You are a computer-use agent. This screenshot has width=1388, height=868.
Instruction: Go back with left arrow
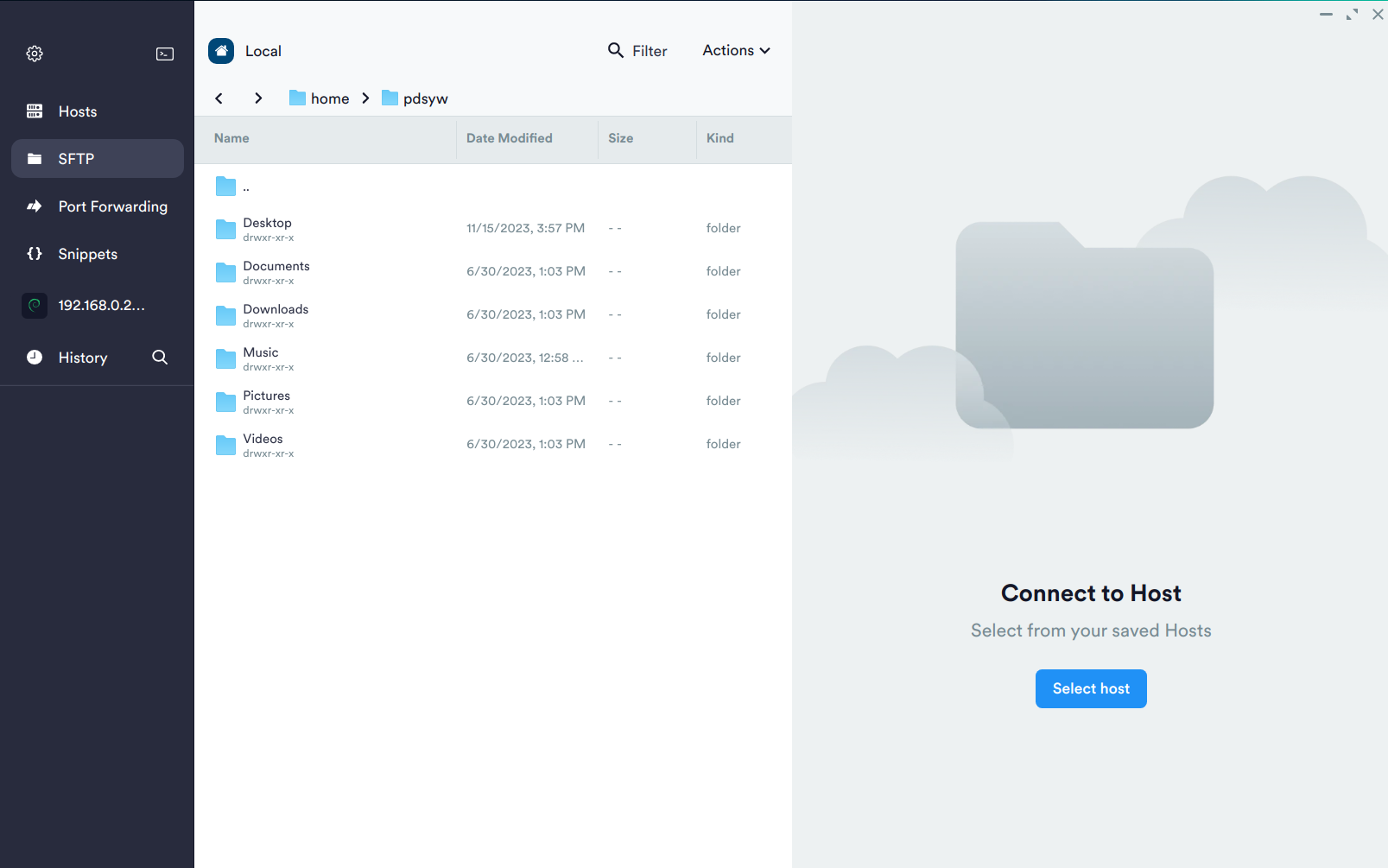coord(219,98)
